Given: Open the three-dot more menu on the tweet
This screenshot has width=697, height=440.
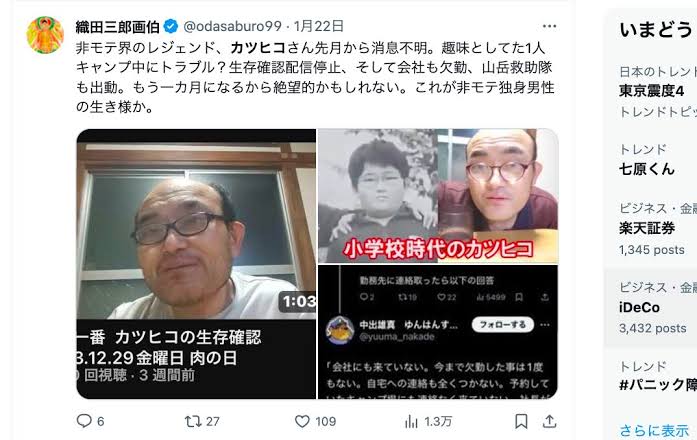Looking at the screenshot, I should coord(549,26).
